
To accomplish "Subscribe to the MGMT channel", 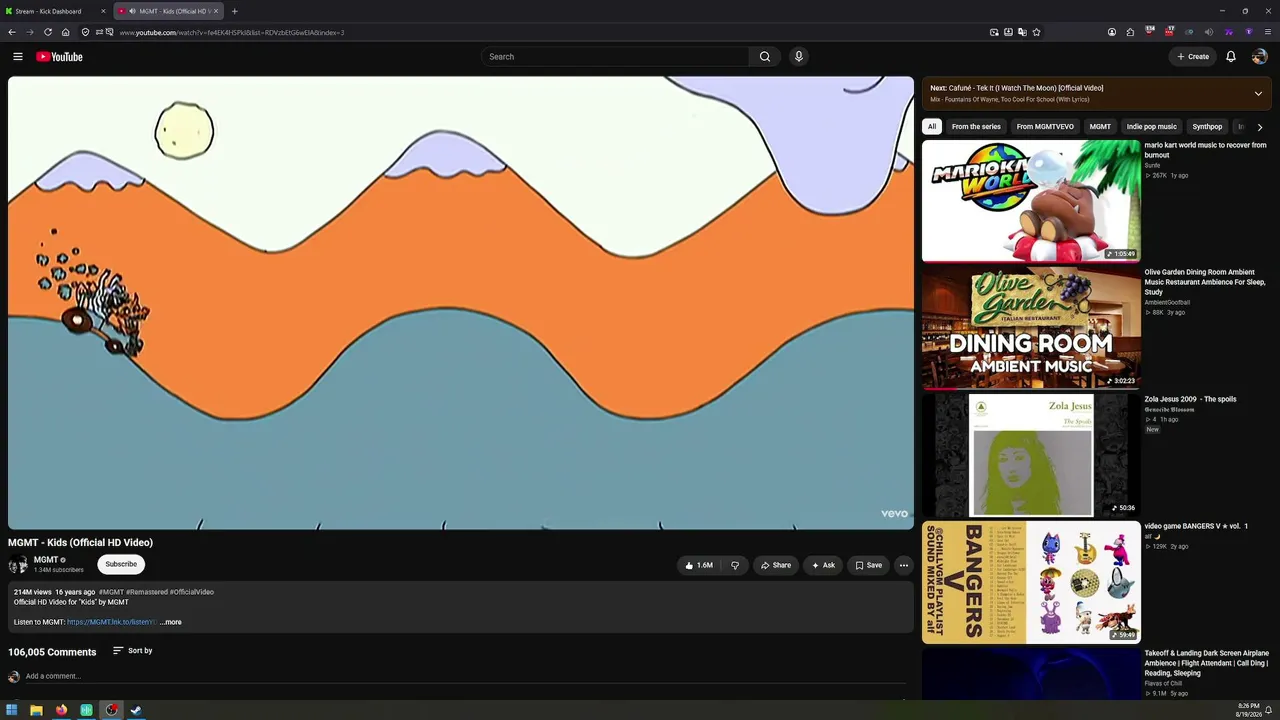I will 121,564.
